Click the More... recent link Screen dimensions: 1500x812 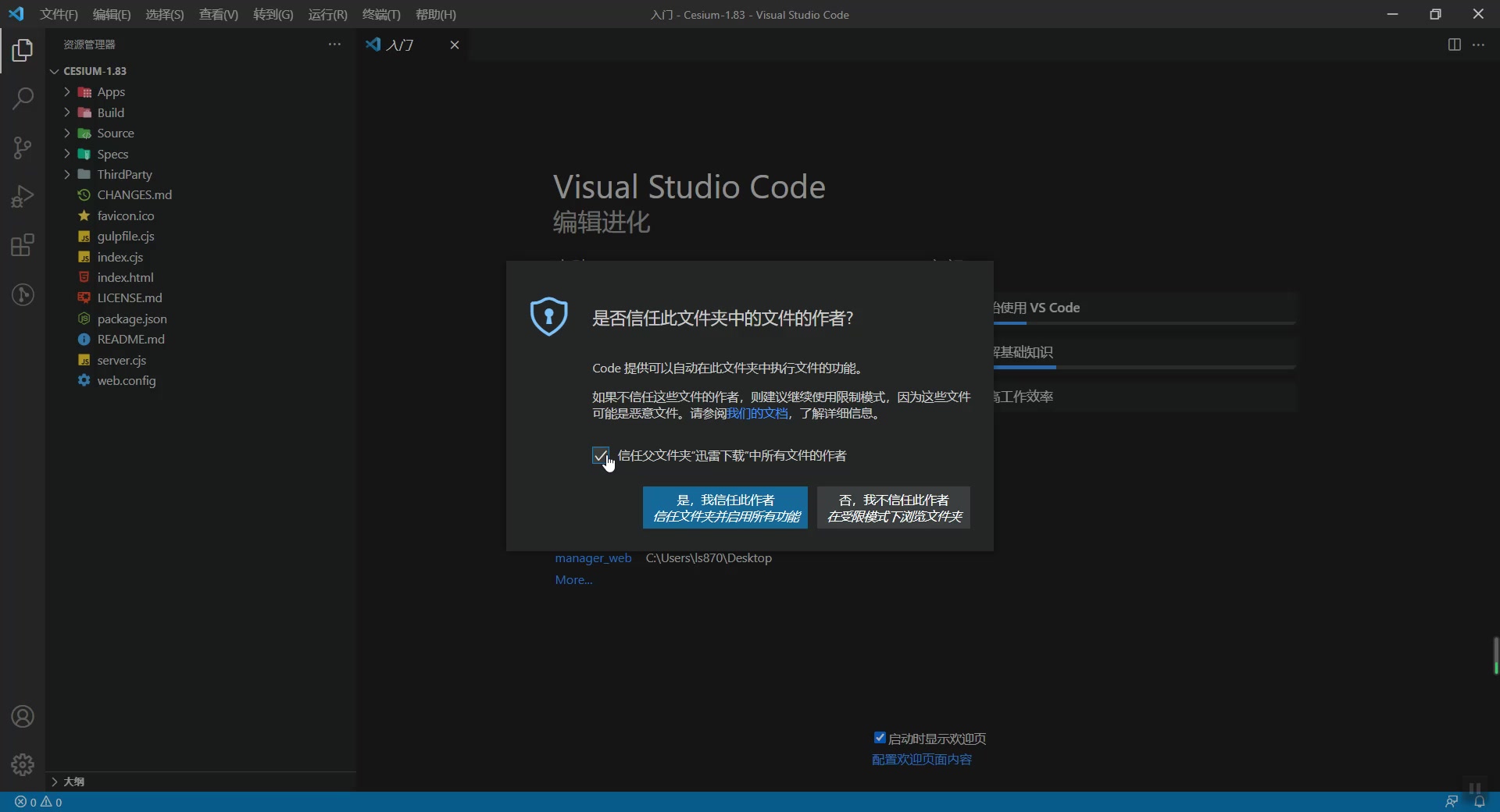tap(573, 580)
